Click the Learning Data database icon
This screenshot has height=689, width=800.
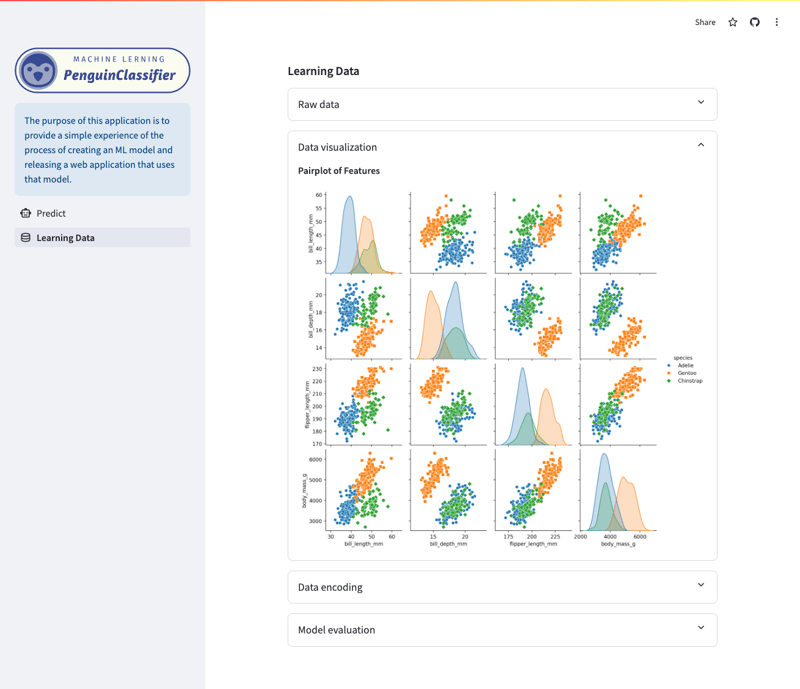(x=26, y=238)
